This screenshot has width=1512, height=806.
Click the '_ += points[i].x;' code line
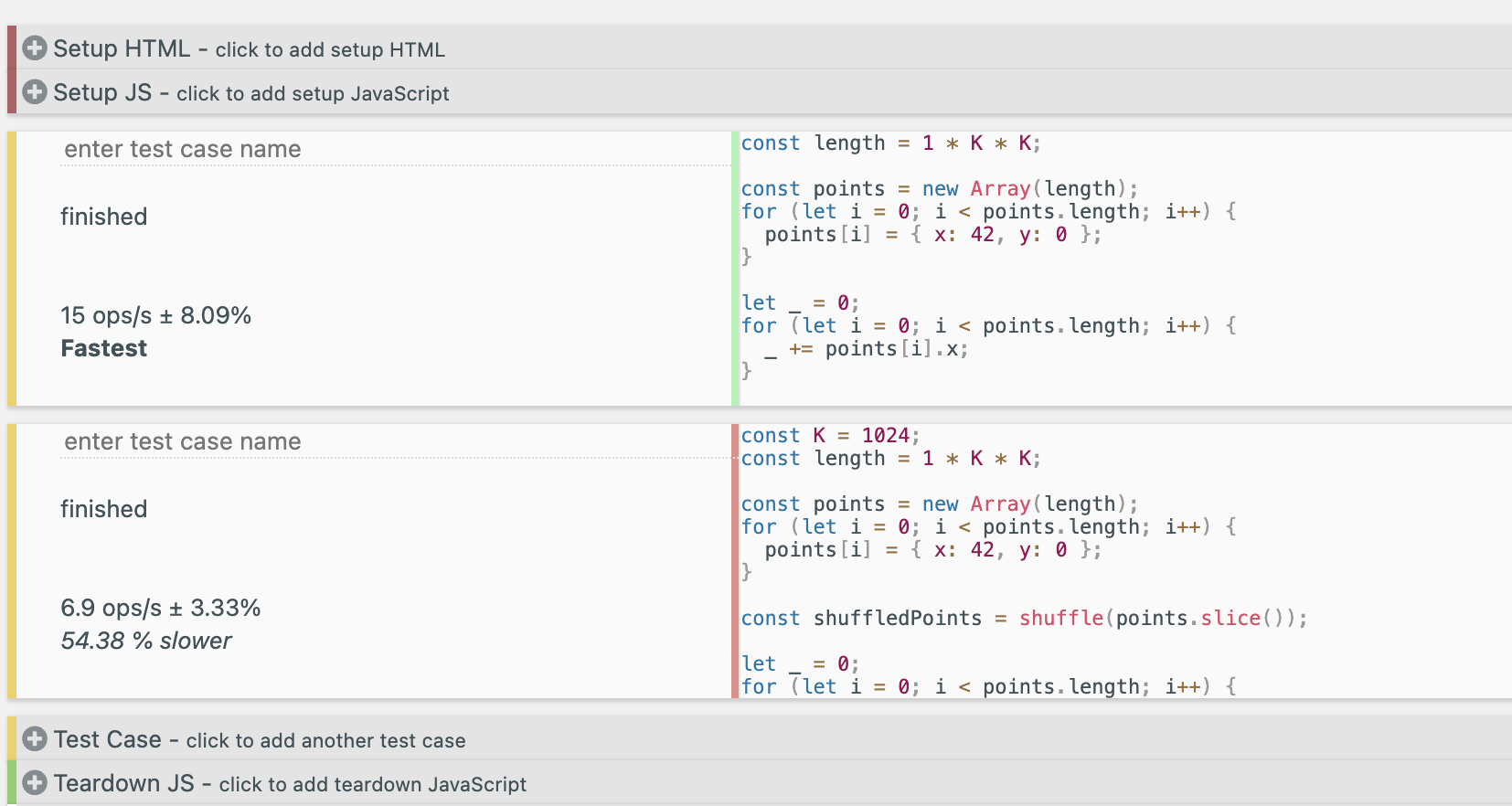(867, 349)
